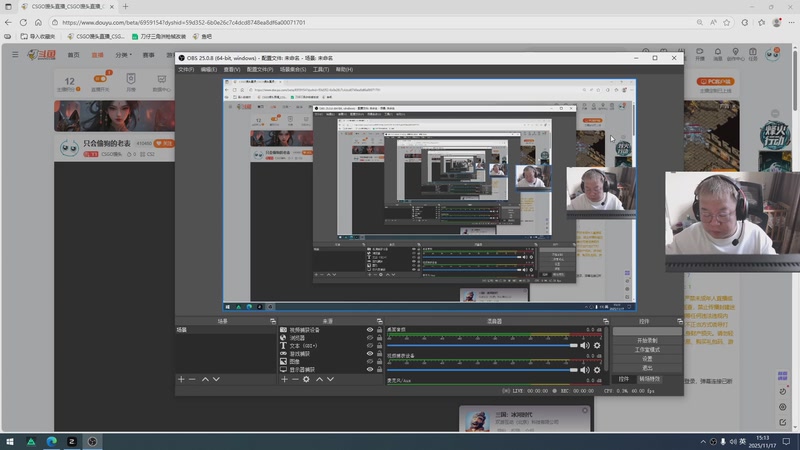Adjust the video capture device volume slider
The width and height of the screenshot is (800, 450).
482,369
